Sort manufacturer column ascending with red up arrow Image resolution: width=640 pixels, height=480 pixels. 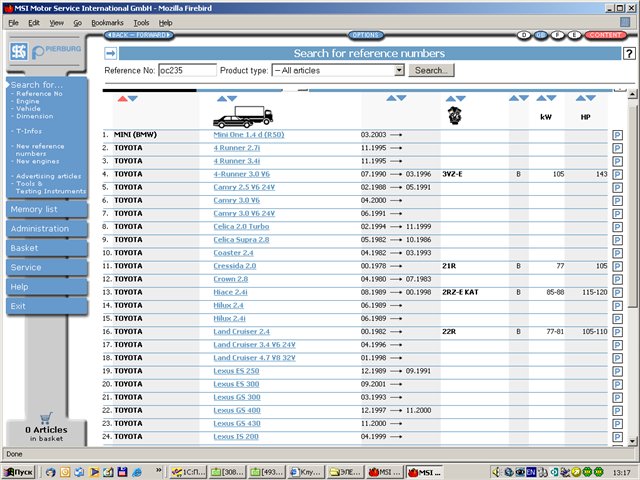coord(122,99)
